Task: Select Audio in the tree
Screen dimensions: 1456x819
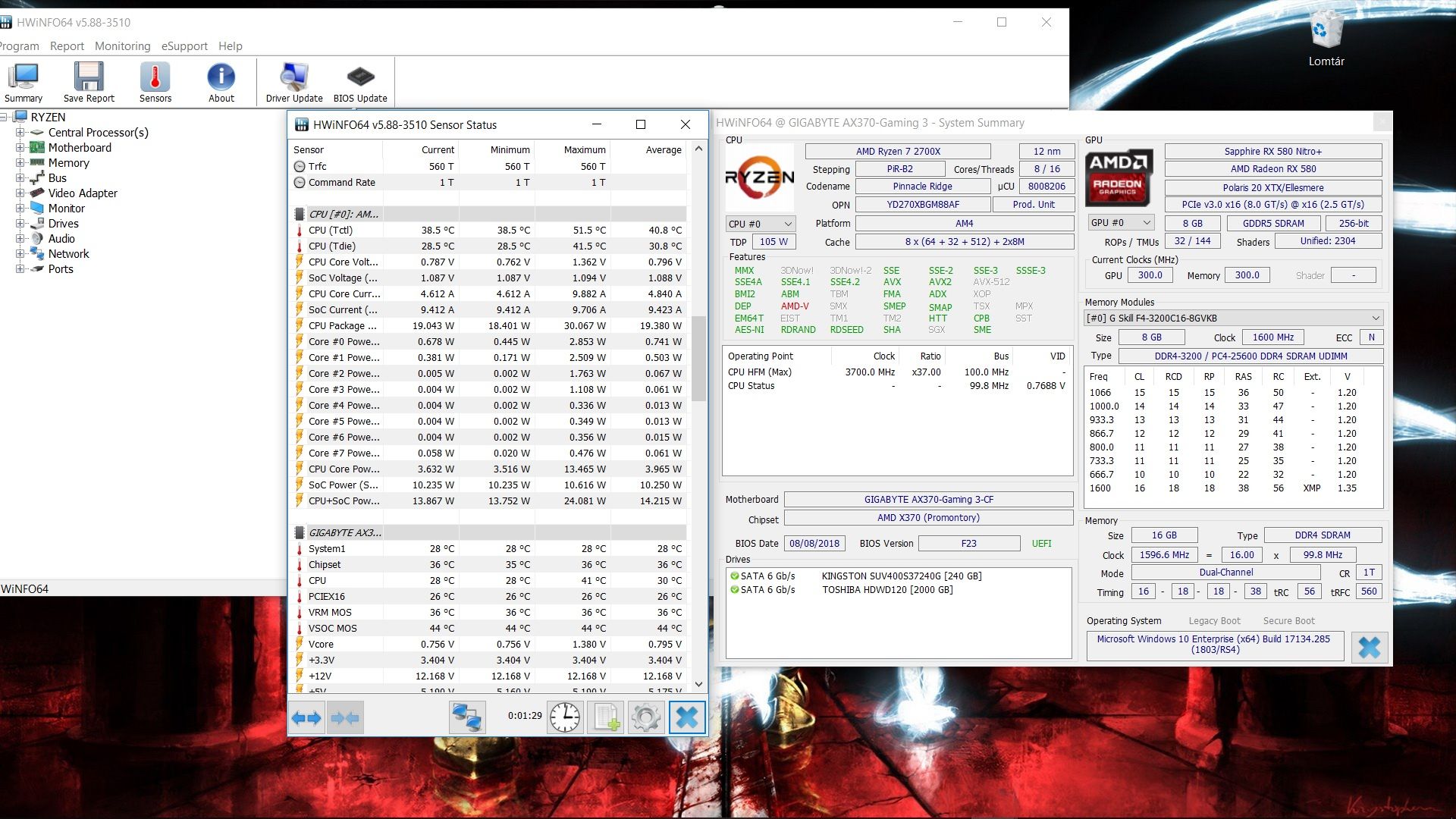Action: pos(61,238)
